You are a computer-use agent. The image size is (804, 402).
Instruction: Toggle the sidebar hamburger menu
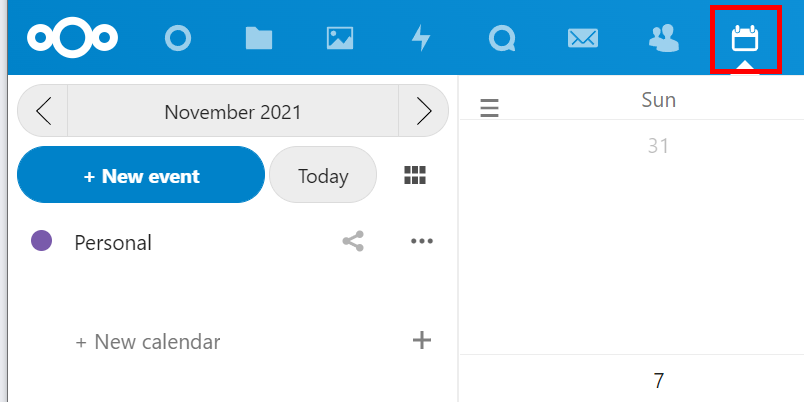click(489, 108)
